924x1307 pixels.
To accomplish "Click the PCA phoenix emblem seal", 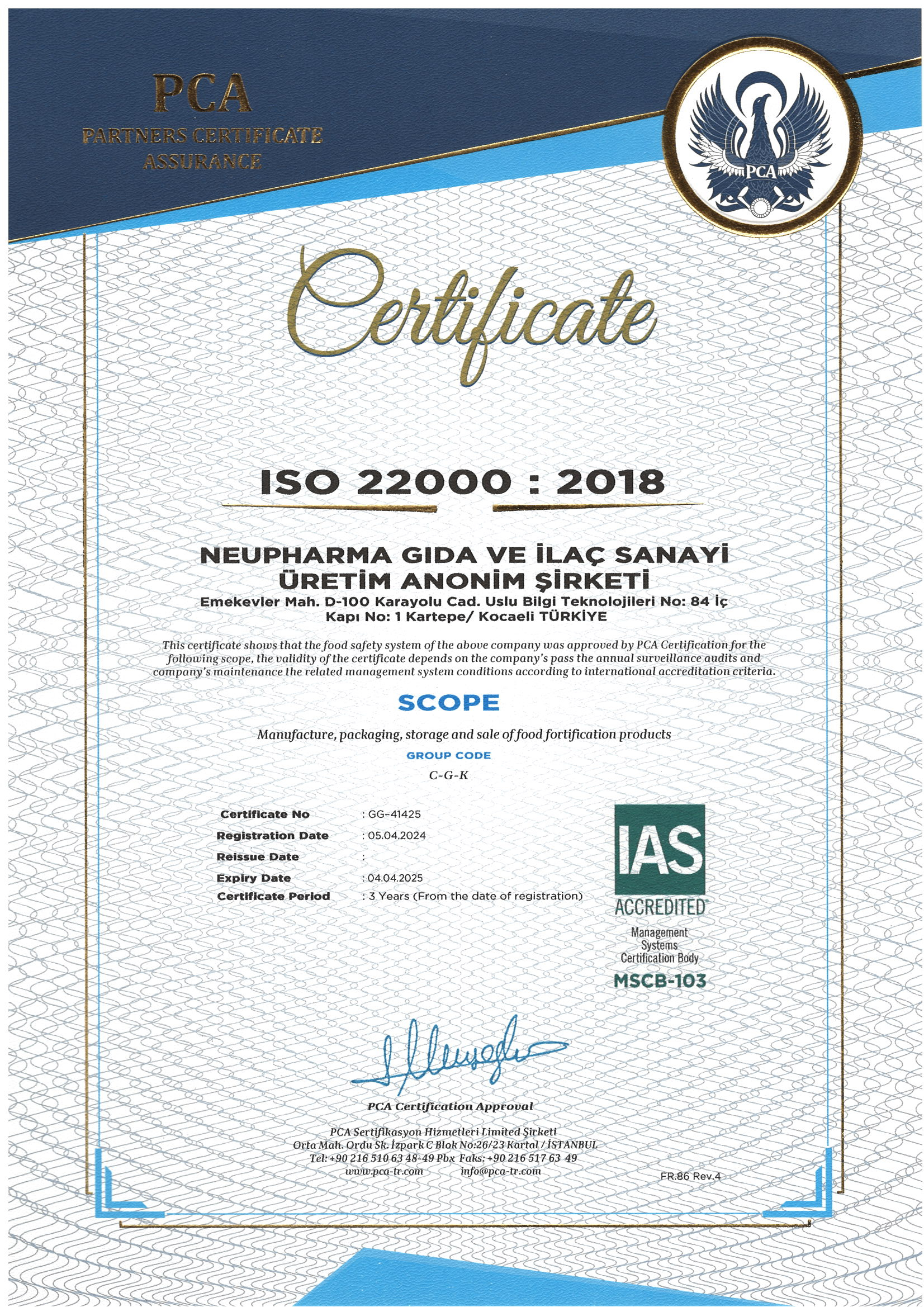I will click(x=762, y=137).
